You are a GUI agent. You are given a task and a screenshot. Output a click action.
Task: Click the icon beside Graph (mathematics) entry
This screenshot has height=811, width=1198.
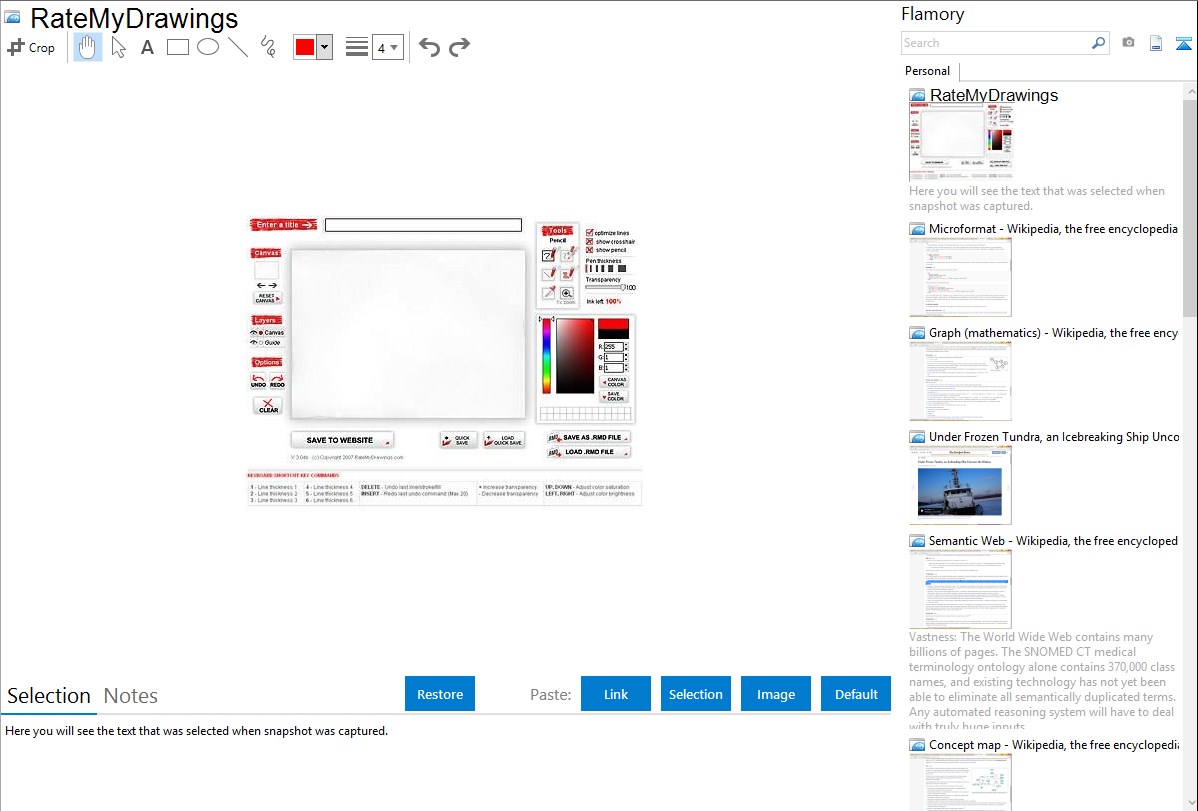pos(917,333)
